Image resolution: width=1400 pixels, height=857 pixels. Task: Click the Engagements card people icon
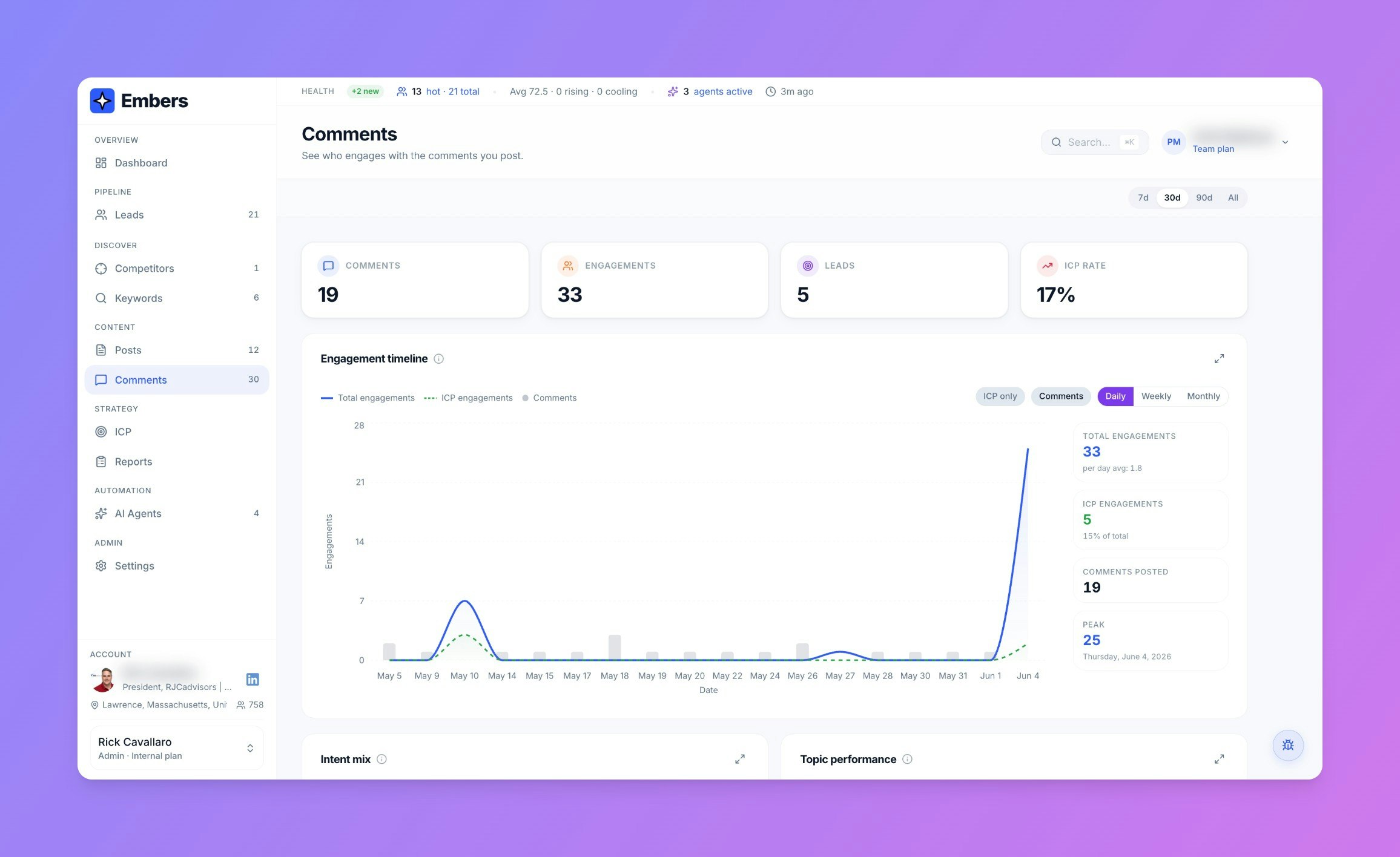point(568,266)
